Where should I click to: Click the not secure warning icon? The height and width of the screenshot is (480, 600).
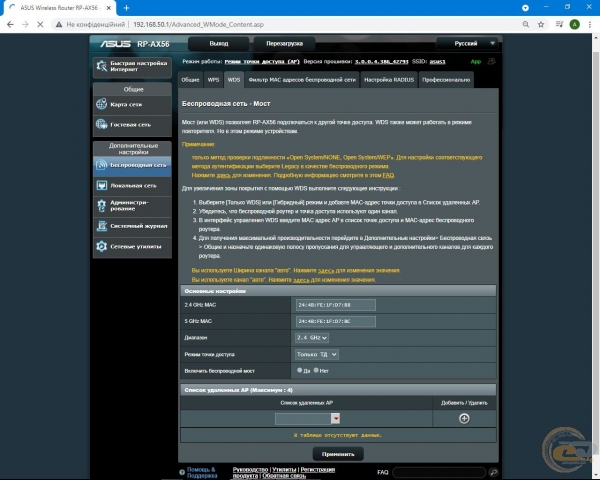[x=59, y=24]
